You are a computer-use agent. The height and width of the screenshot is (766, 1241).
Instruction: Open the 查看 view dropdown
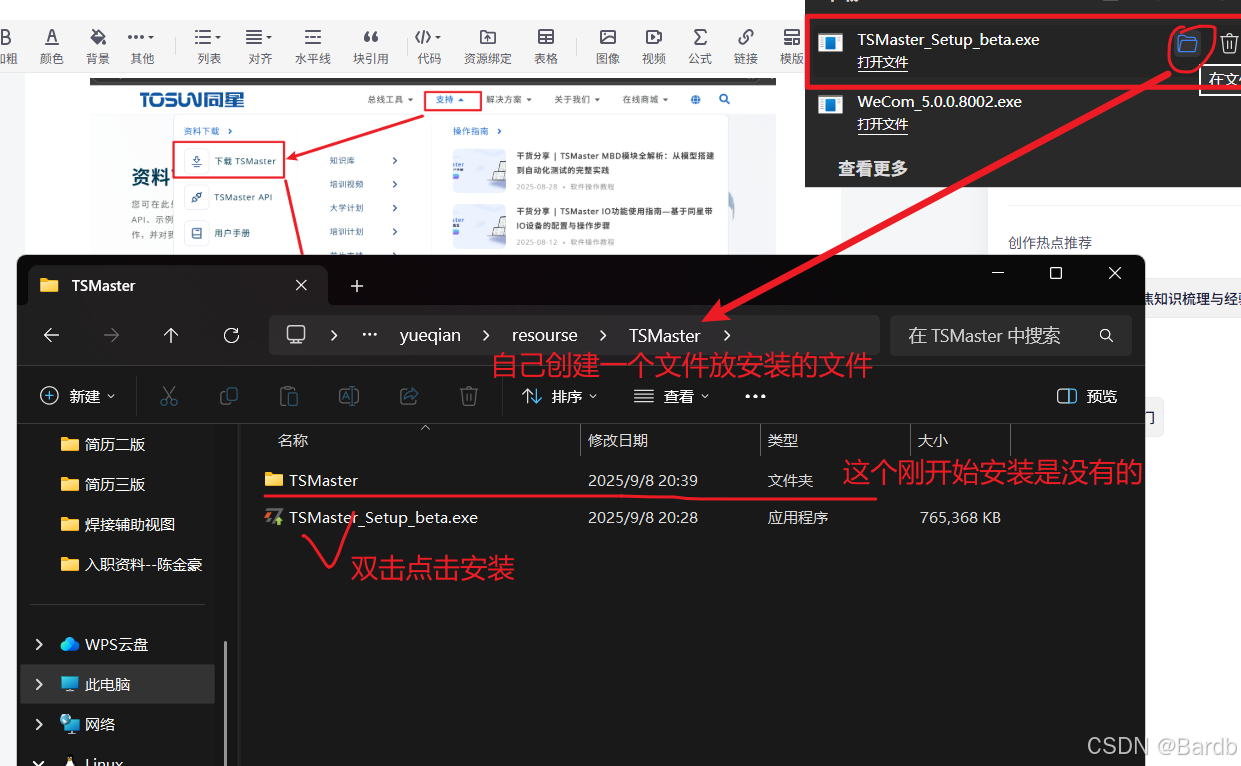(x=672, y=396)
